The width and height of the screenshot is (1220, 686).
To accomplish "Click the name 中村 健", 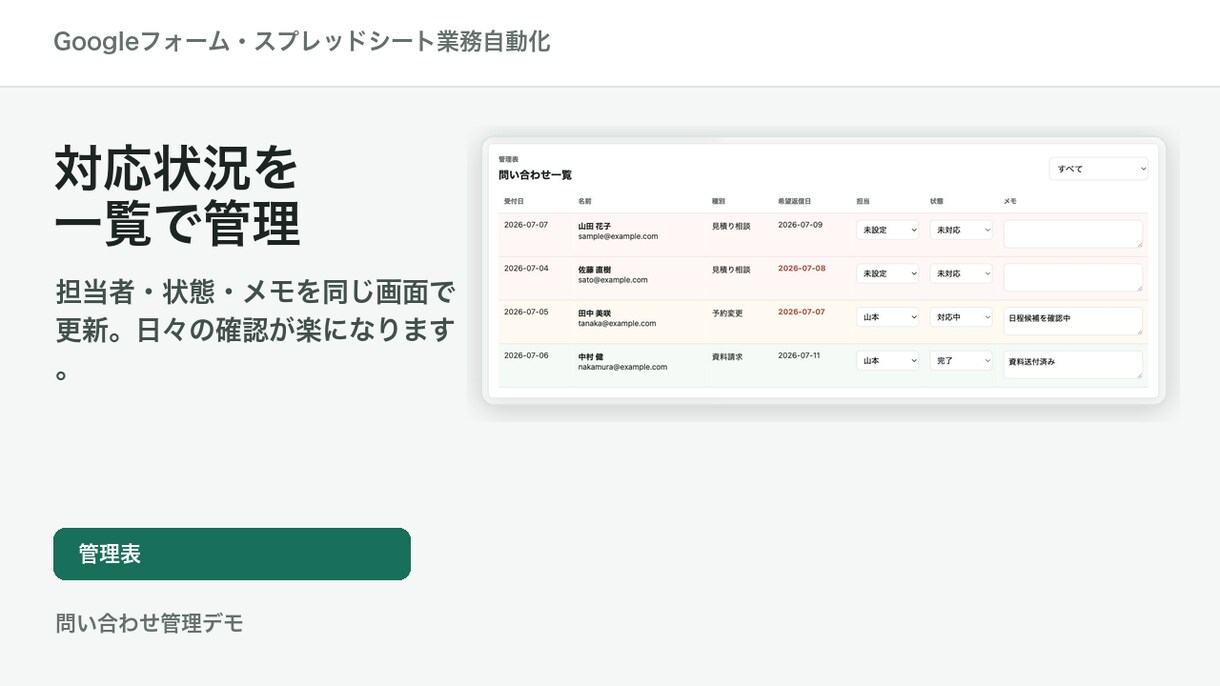I will [x=590, y=356].
